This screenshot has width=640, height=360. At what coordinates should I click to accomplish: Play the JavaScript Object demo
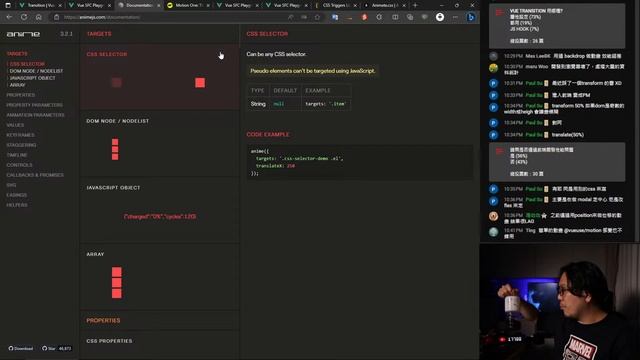[x=160, y=210]
